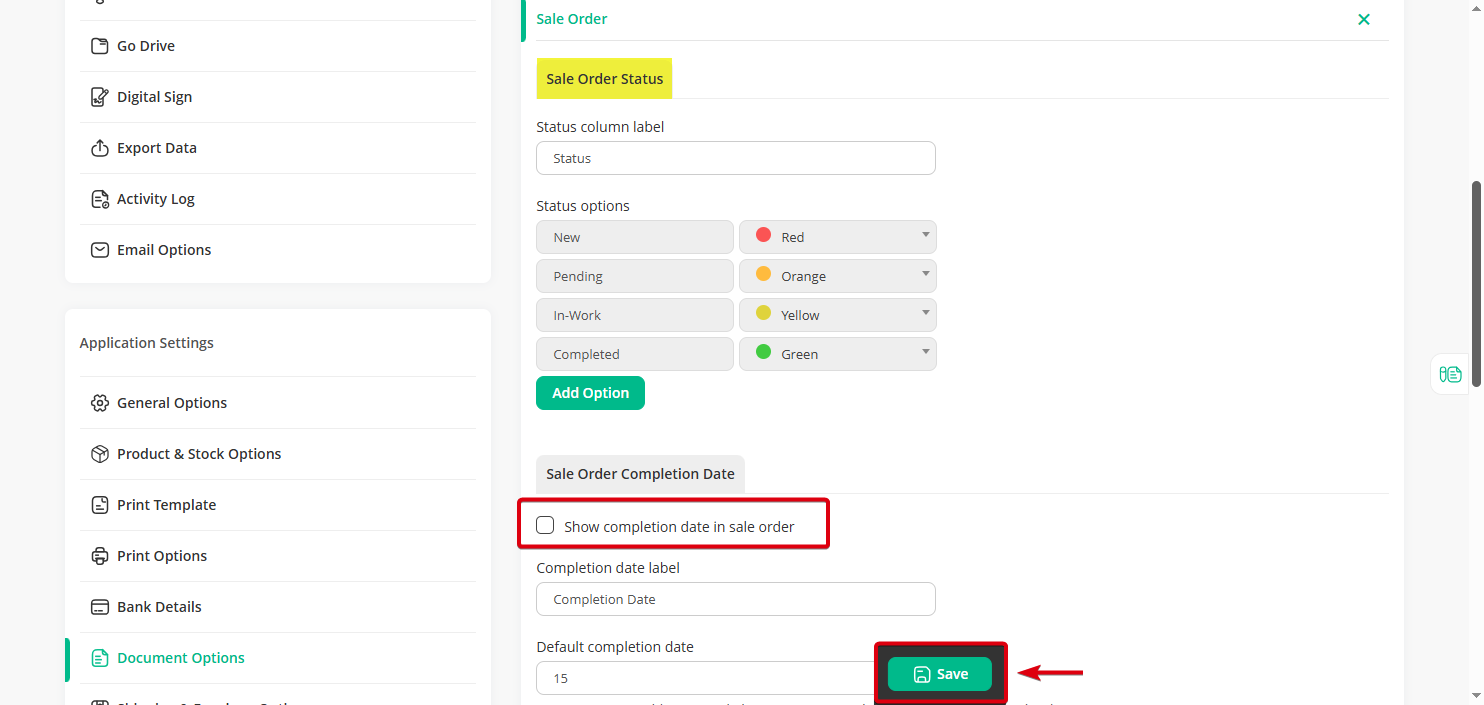The image size is (1484, 705).
Task: Click the yellow color dot for In-Work
Action: point(763,313)
